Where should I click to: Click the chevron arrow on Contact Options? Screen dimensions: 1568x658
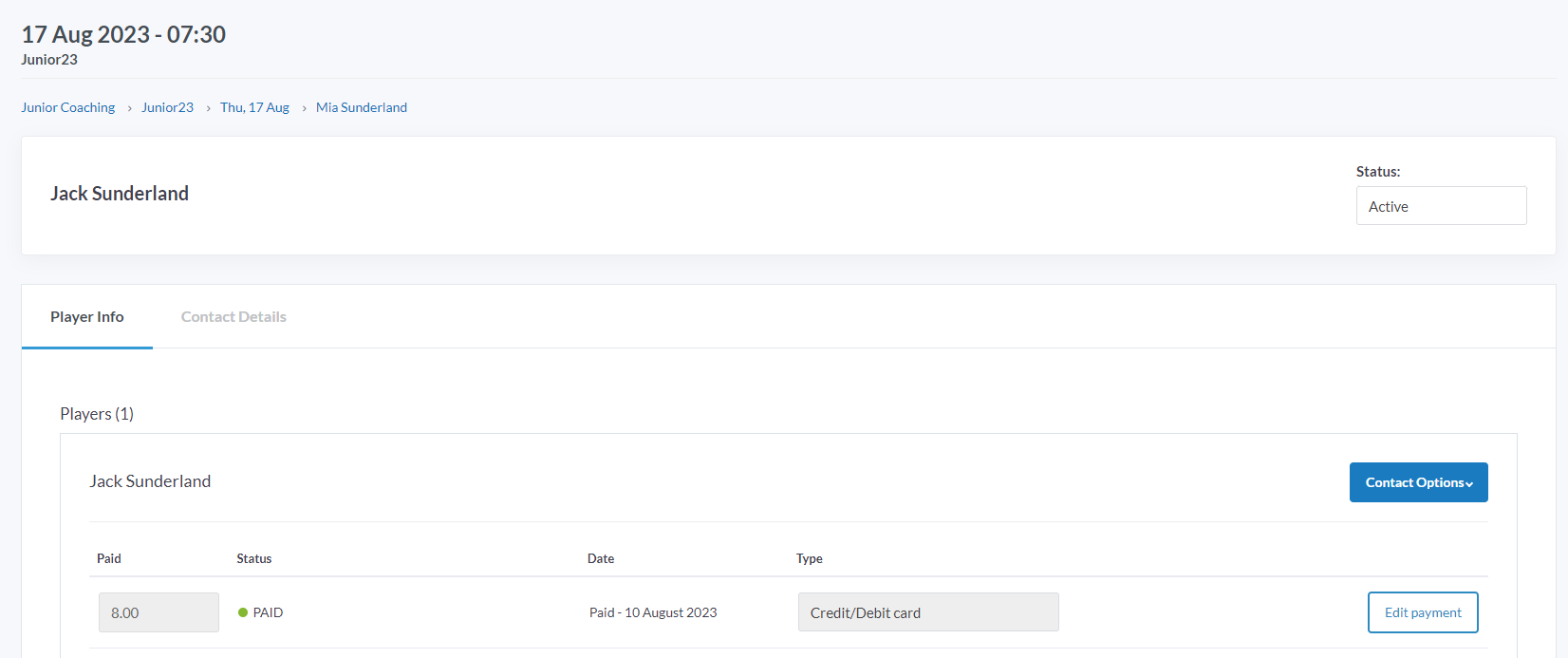coord(1469,484)
